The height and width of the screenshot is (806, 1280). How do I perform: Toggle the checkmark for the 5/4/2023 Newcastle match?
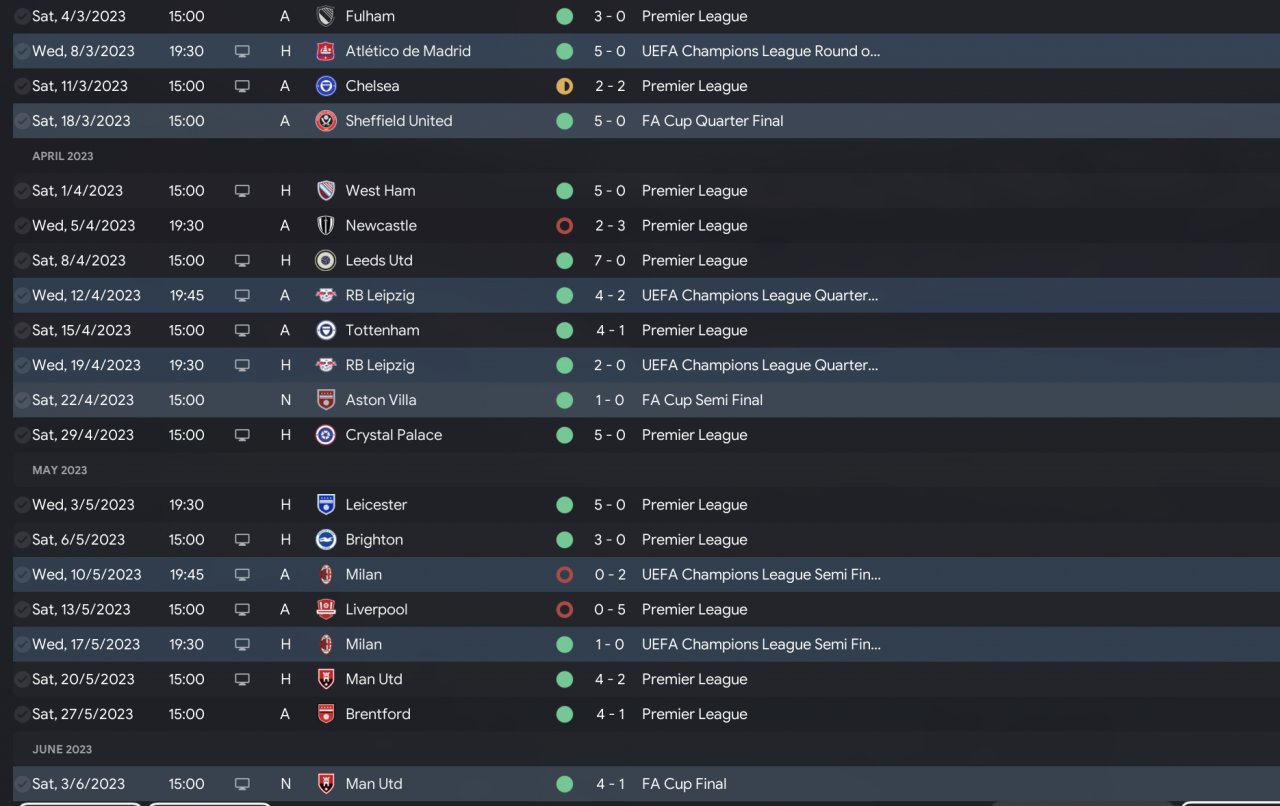click(x=22, y=226)
